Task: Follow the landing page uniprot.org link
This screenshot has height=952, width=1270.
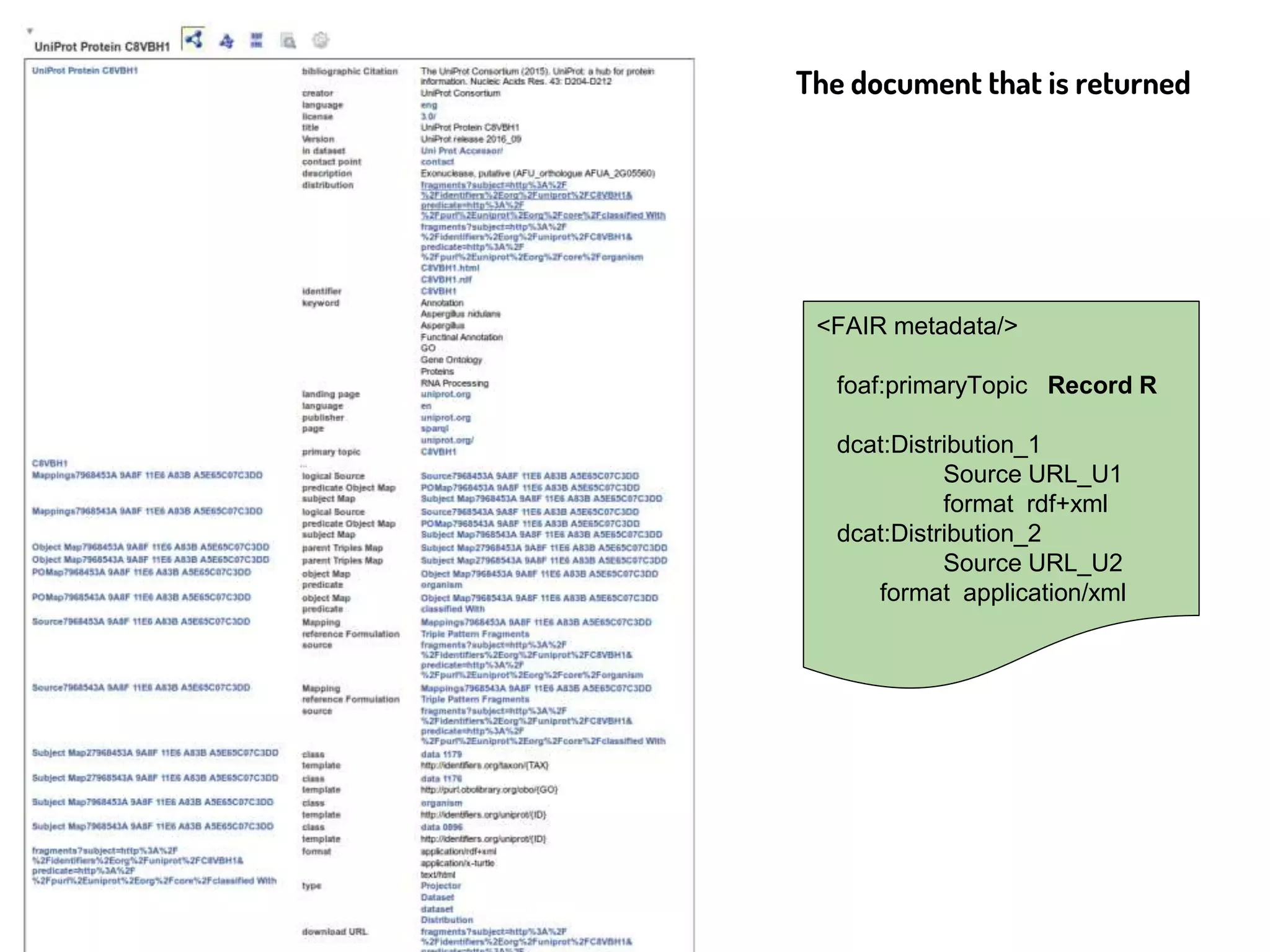Action: tap(446, 394)
